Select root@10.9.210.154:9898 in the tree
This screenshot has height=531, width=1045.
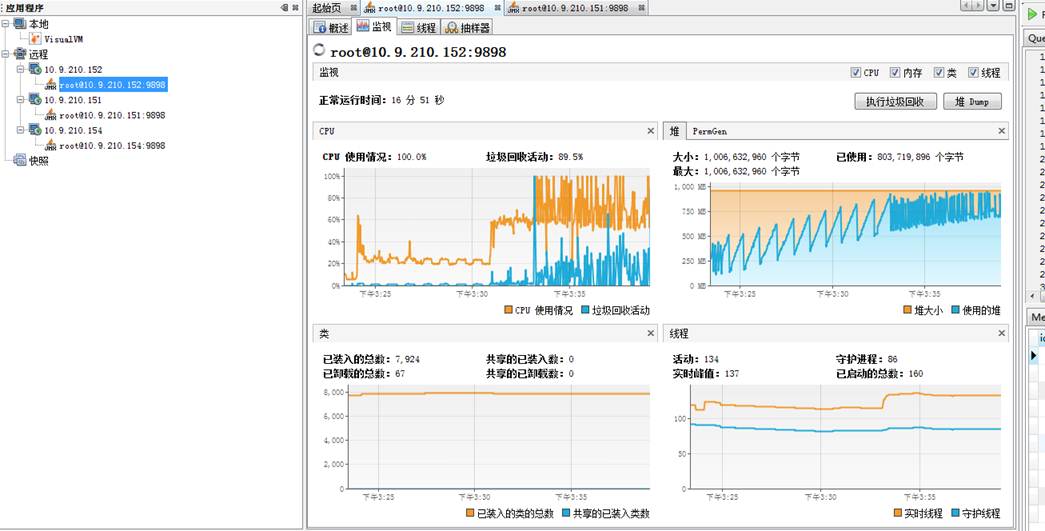[112, 145]
